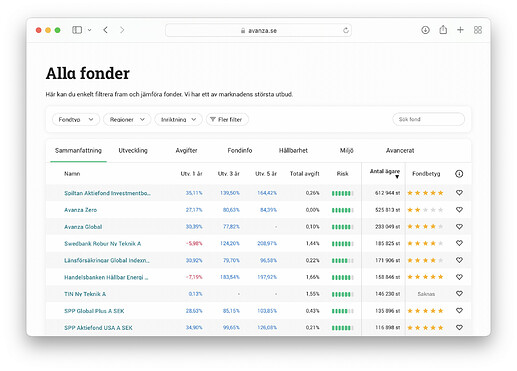This screenshot has width=517, height=371.
Task: Open SPP Global Plus A SEK link
Action: tap(94, 311)
